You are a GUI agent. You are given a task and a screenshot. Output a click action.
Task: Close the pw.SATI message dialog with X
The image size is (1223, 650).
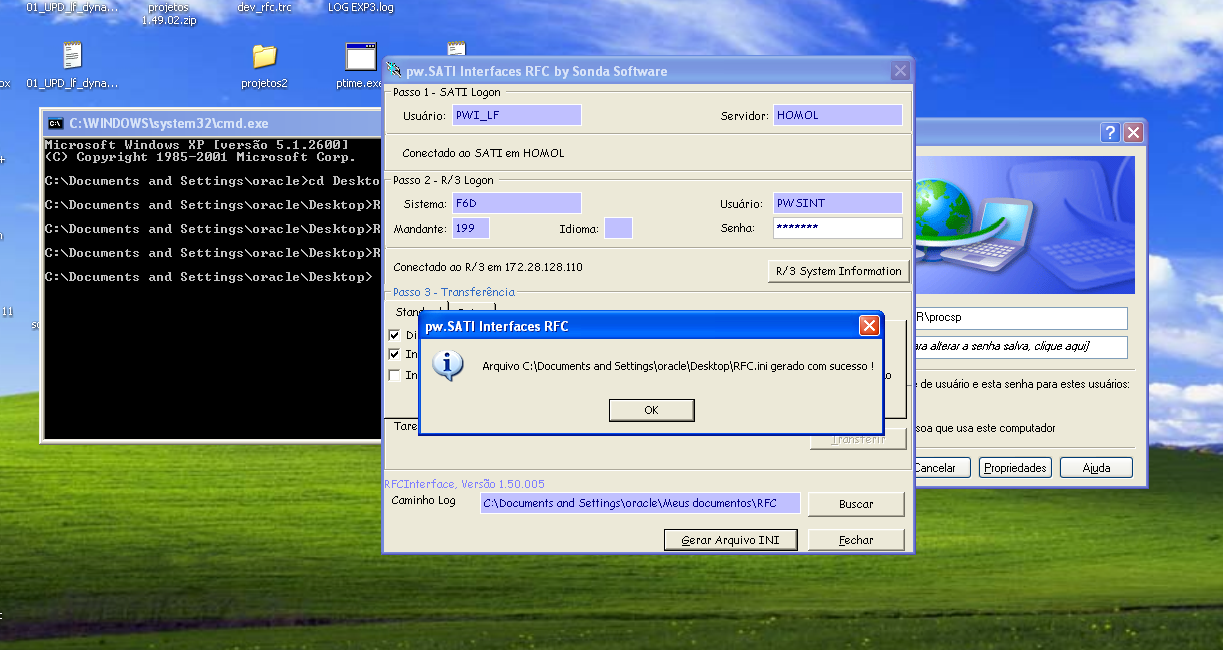869,326
